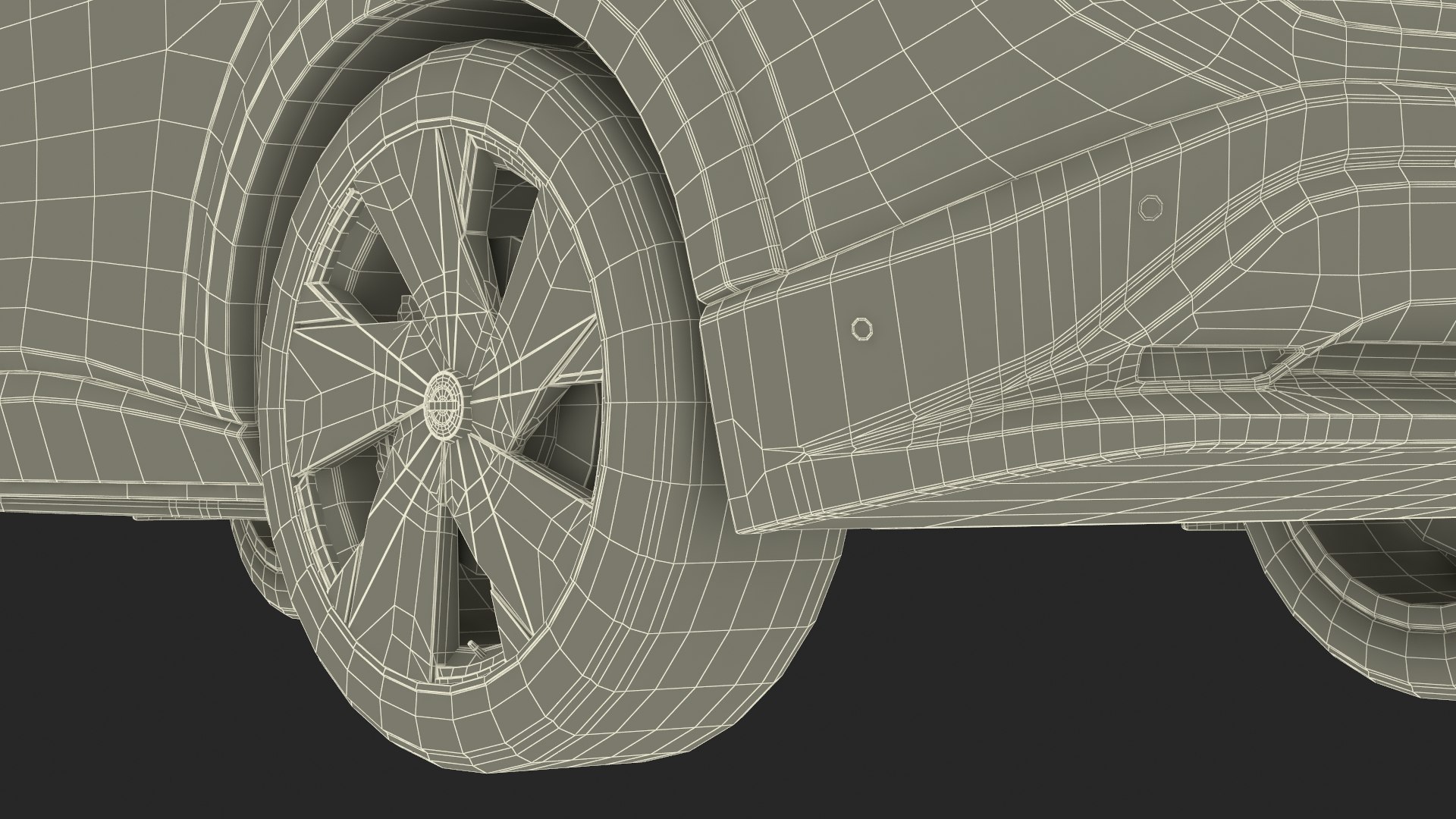Select the upper octagonal sensor on the side panel
Screen dimensions: 1456x819
tap(1150, 206)
